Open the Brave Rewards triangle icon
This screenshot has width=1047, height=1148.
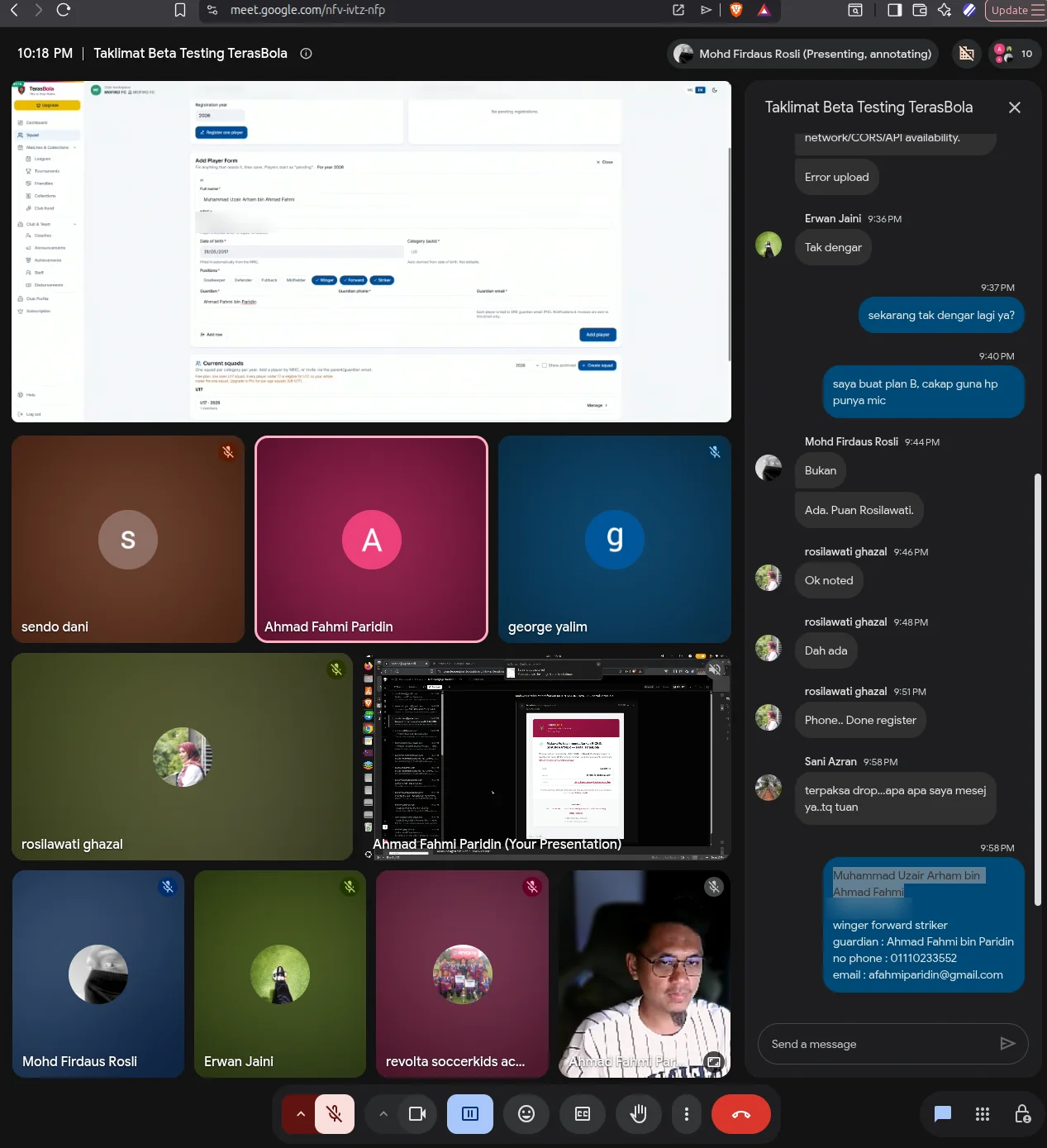coord(764,10)
